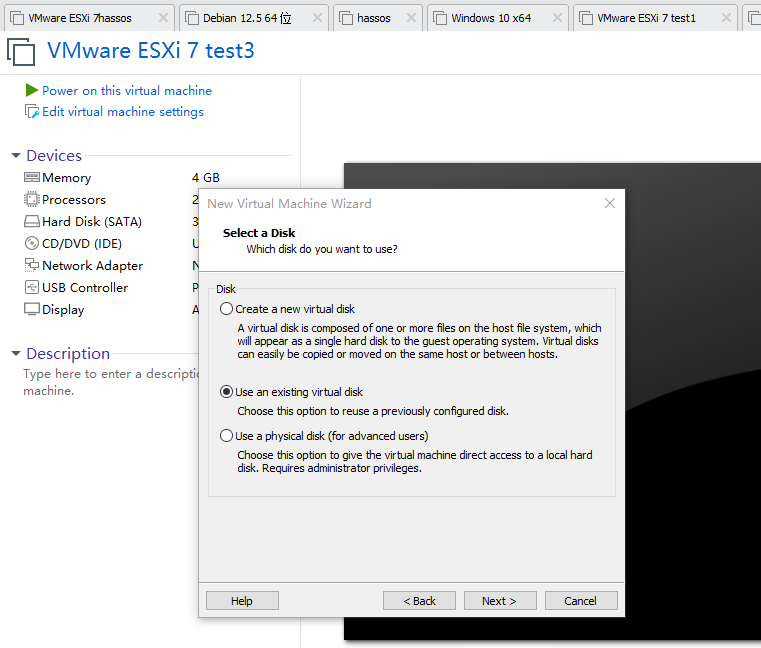The height and width of the screenshot is (648, 761).
Task: Close the Windows 10 x64 tab
Action: coord(558,18)
